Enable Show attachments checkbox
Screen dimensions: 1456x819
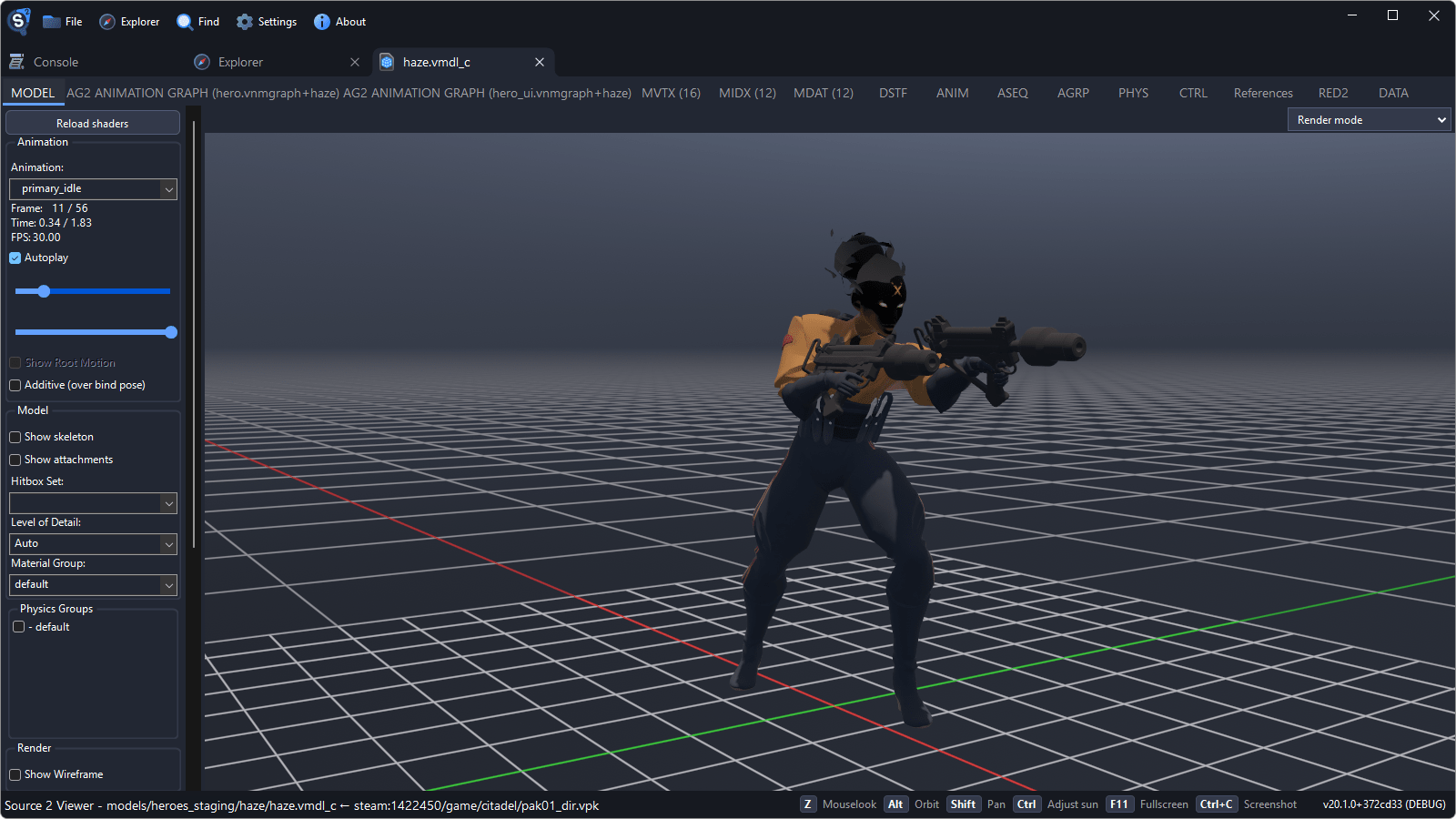15,460
